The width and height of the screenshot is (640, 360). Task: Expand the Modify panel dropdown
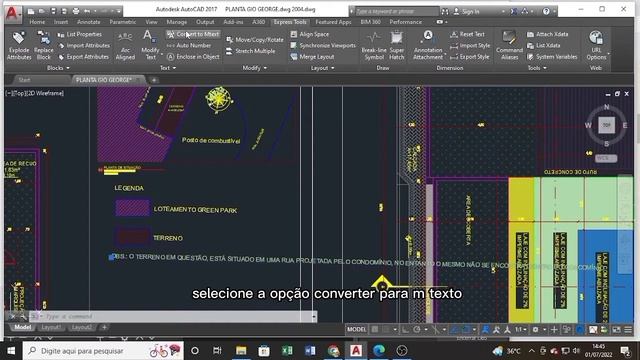point(254,68)
